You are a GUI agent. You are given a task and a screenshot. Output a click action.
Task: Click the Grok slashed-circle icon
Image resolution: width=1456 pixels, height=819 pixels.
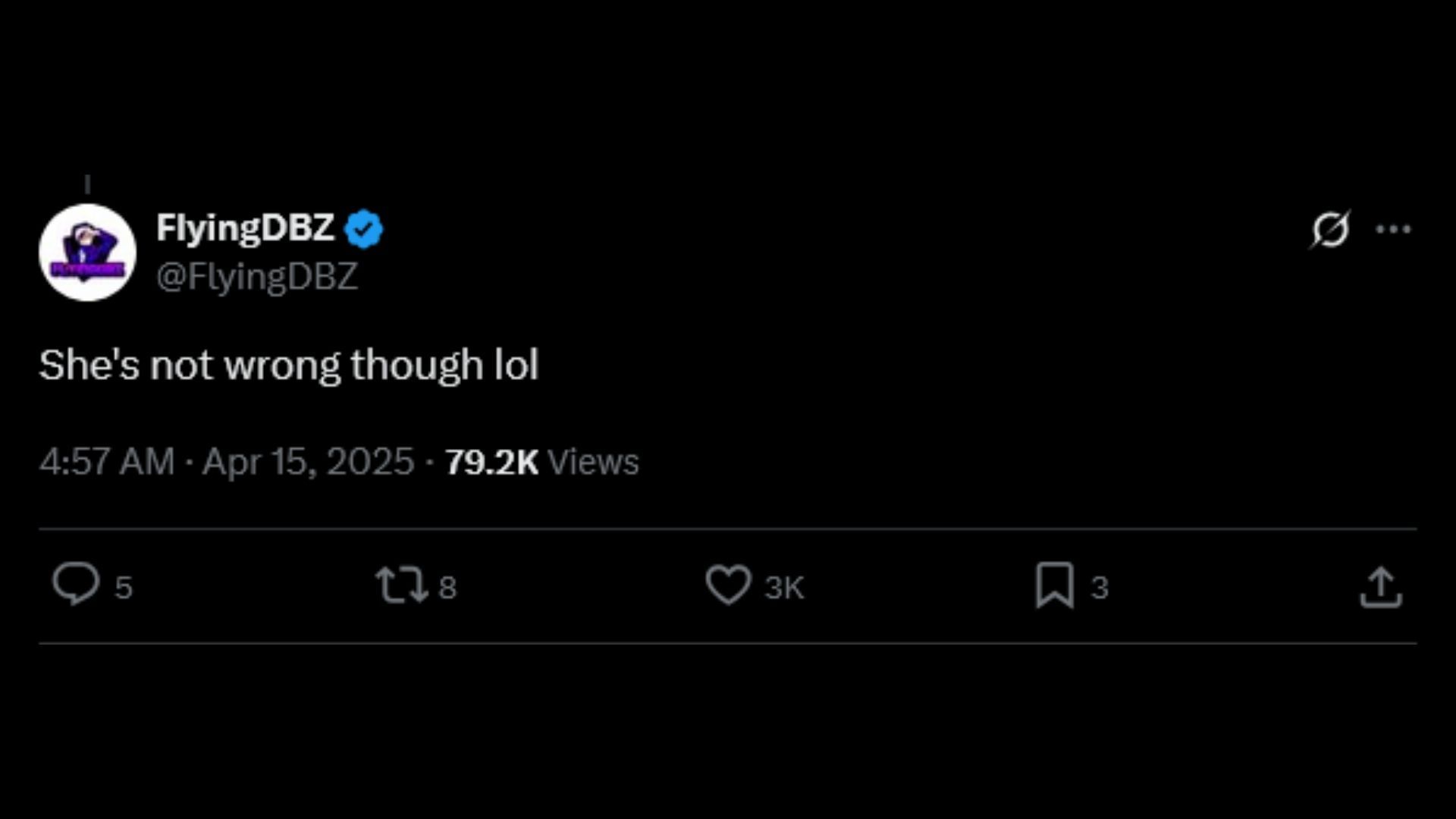[x=1330, y=229]
